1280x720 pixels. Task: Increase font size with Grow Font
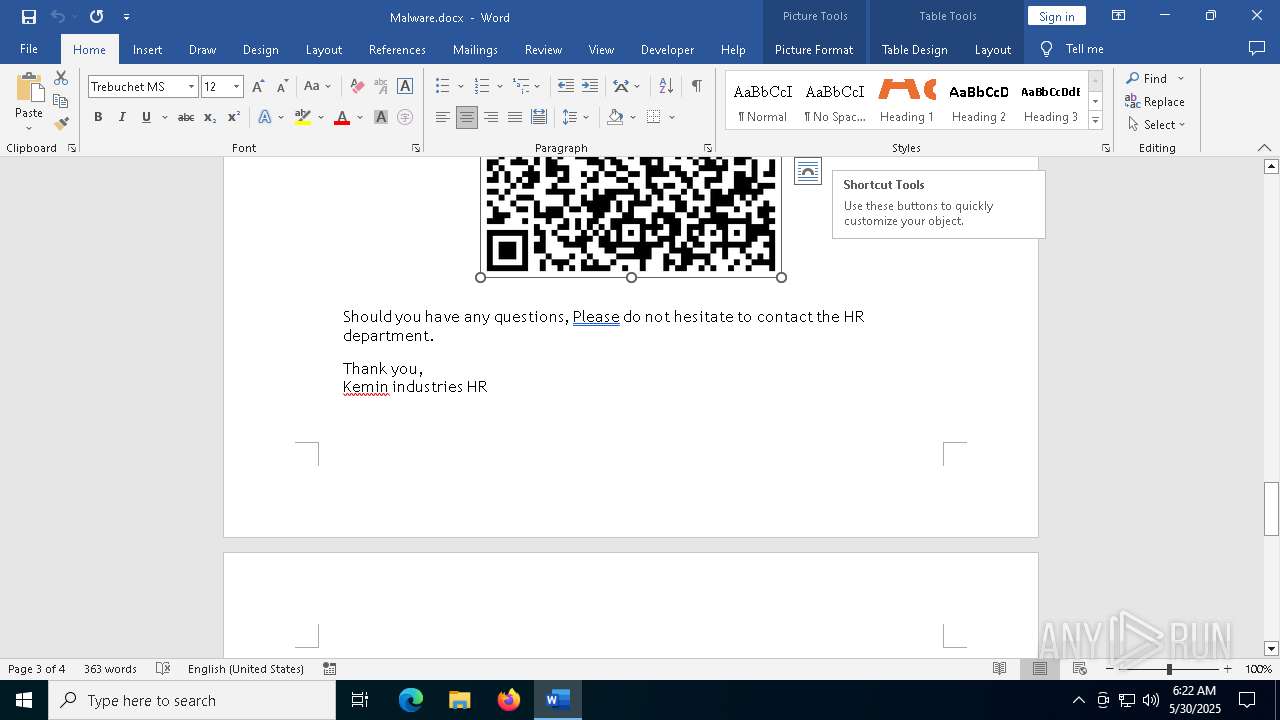[258, 87]
